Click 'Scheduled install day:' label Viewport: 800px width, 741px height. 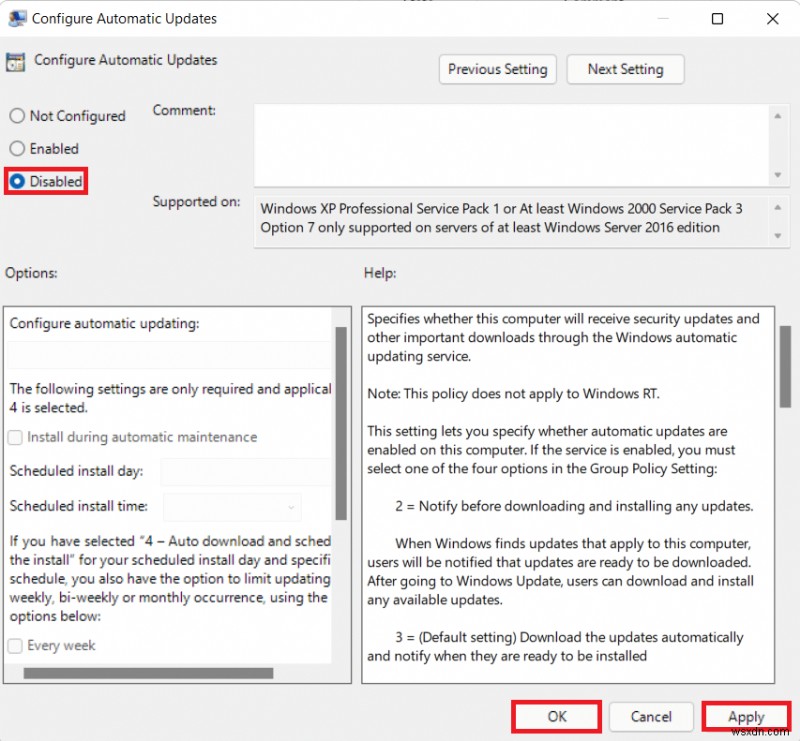pyautogui.click(x=76, y=471)
